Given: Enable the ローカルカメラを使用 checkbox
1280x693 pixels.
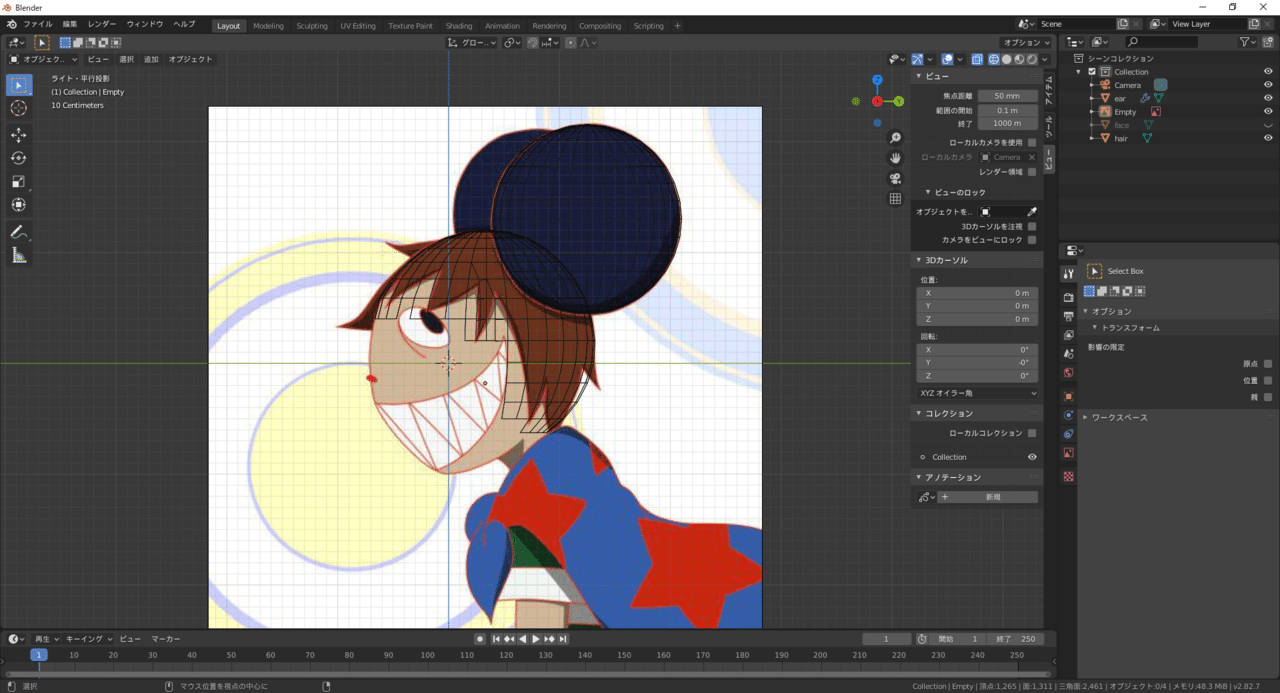Looking at the screenshot, I should click(1032, 143).
